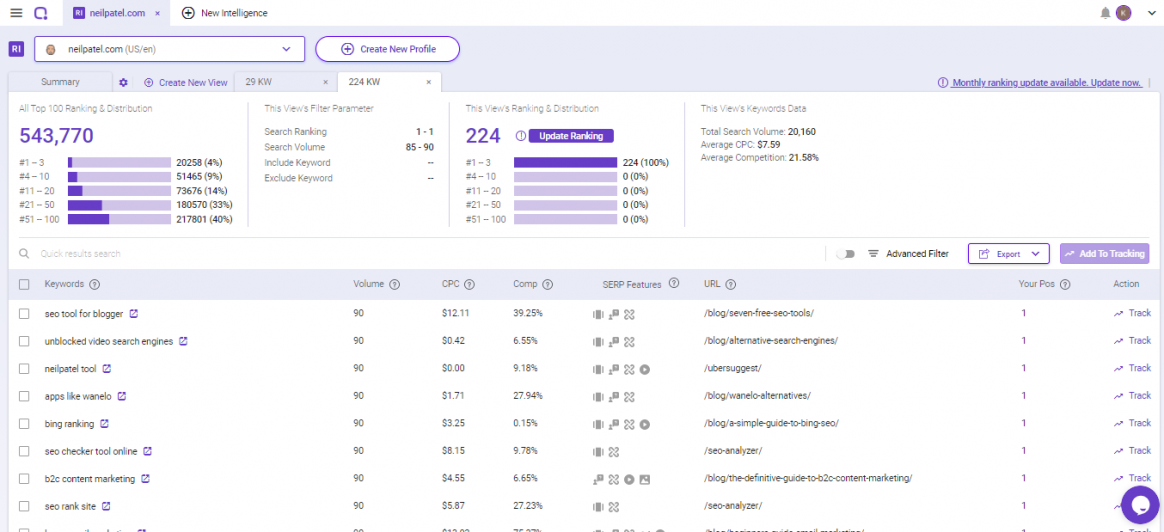Image resolution: width=1164 pixels, height=532 pixels.
Task: Click help icon beside SERP Features header
Action: coord(674,283)
